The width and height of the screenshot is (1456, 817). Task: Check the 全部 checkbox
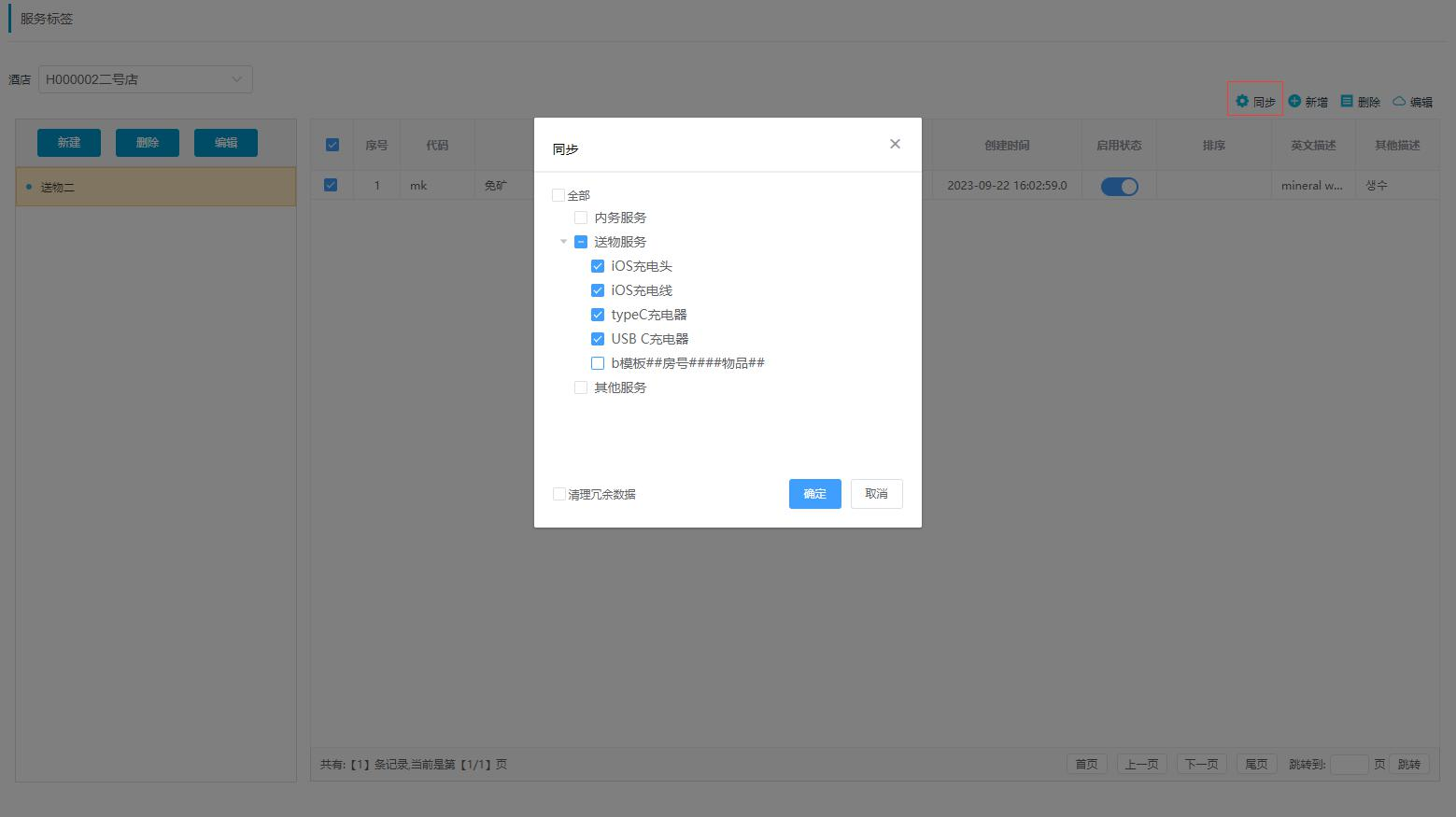(558, 195)
